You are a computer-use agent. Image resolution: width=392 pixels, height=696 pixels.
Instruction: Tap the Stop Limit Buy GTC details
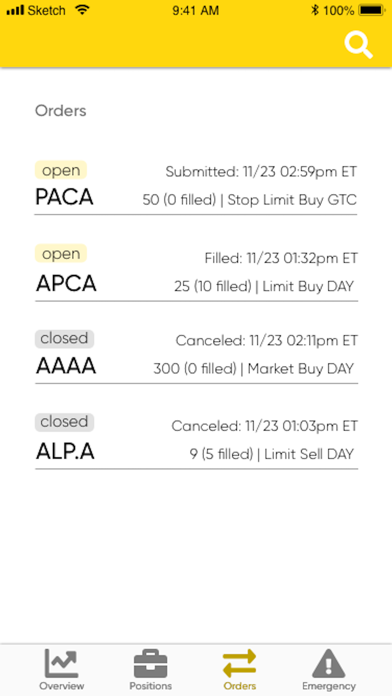click(x=292, y=200)
